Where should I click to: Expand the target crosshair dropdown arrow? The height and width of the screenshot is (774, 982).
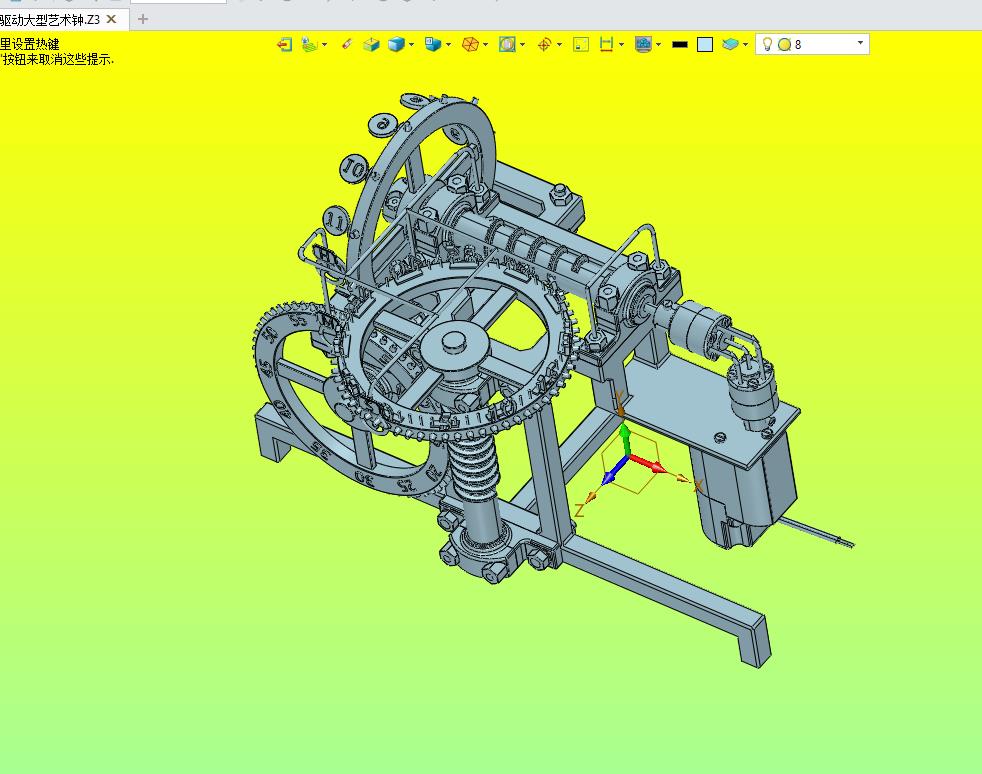(x=559, y=44)
